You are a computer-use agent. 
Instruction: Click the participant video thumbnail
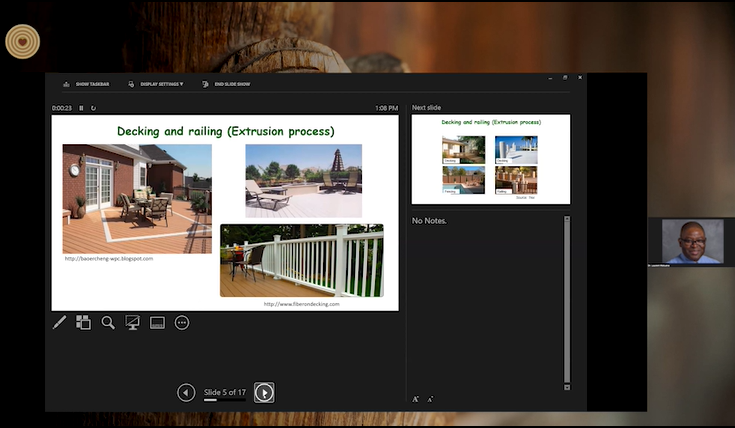click(x=692, y=242)
